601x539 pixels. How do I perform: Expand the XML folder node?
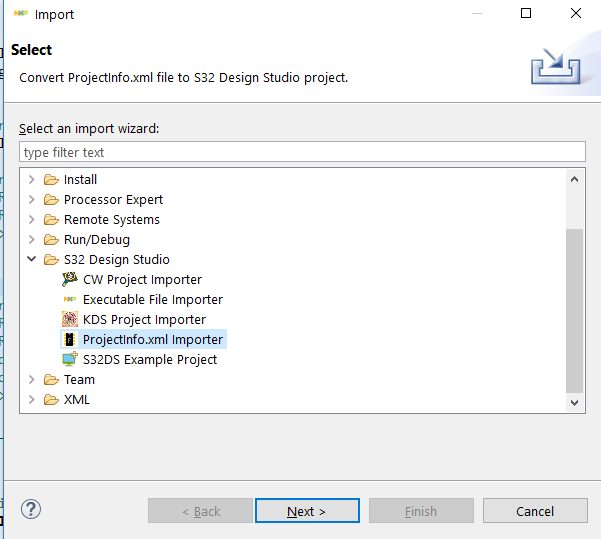tap(32, 400)
